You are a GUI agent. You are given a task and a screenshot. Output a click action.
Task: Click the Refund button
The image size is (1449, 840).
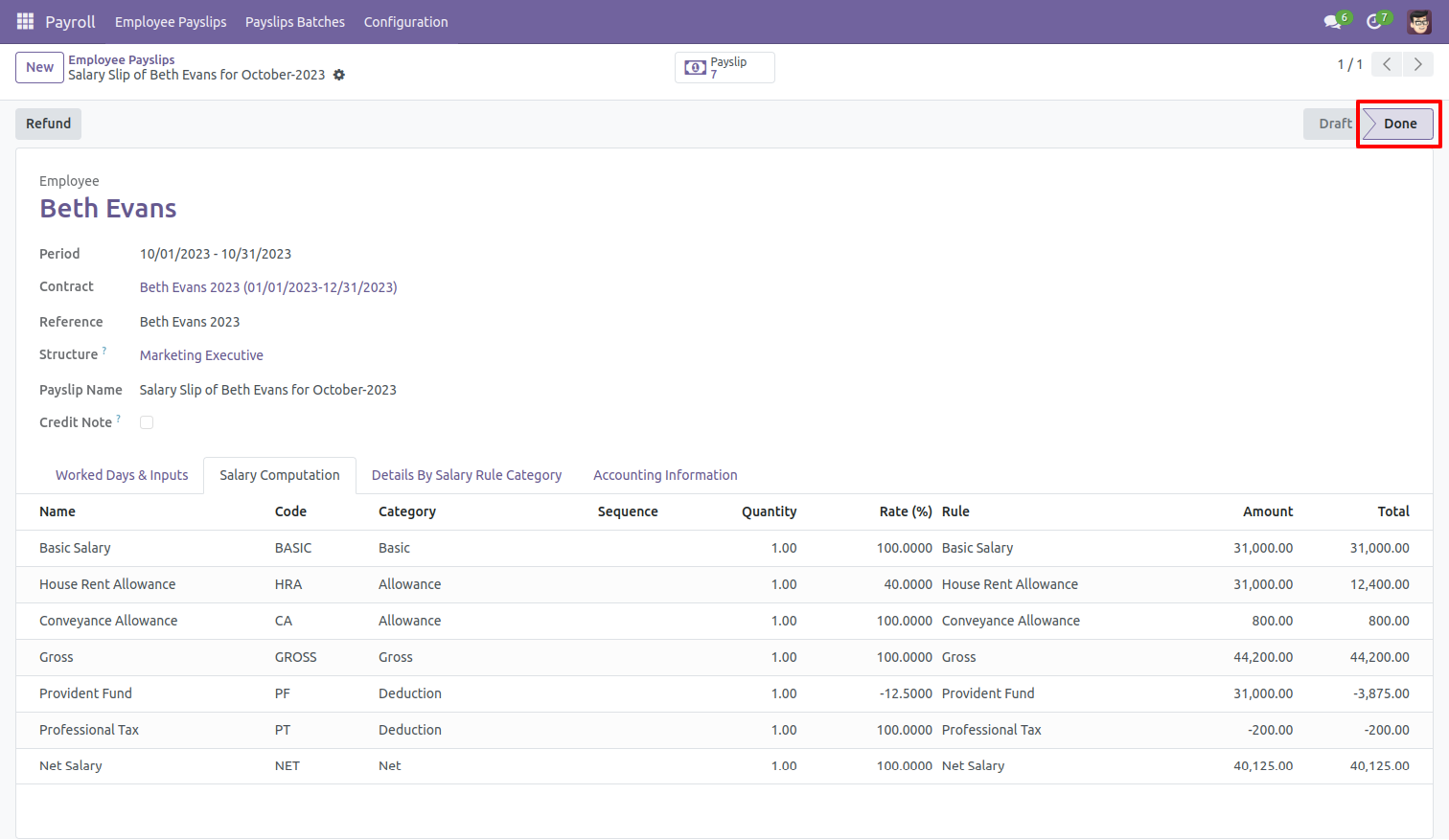48,124
